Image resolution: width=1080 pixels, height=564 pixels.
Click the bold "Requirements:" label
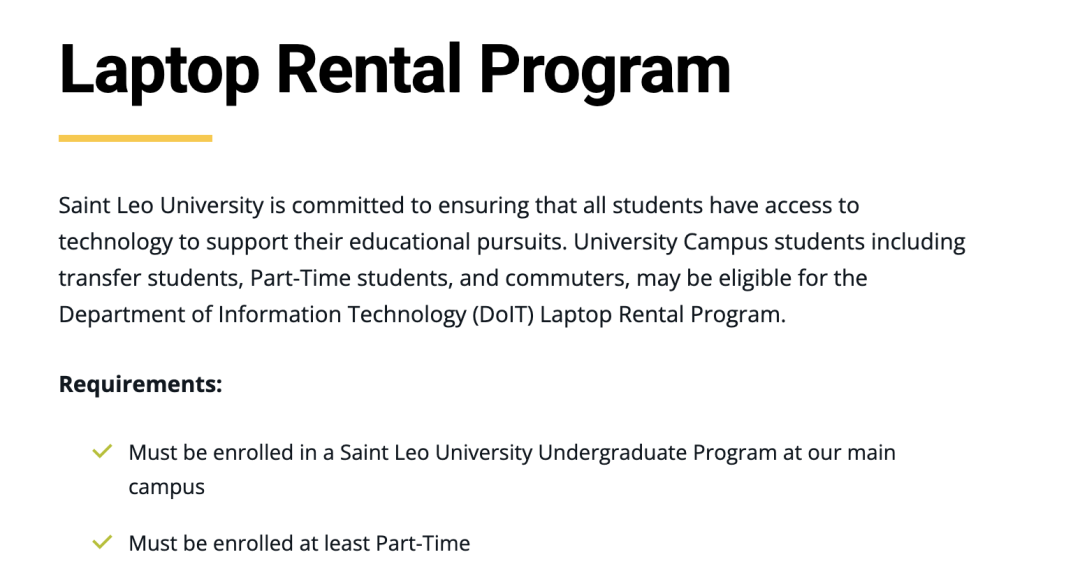pos(140,384)
